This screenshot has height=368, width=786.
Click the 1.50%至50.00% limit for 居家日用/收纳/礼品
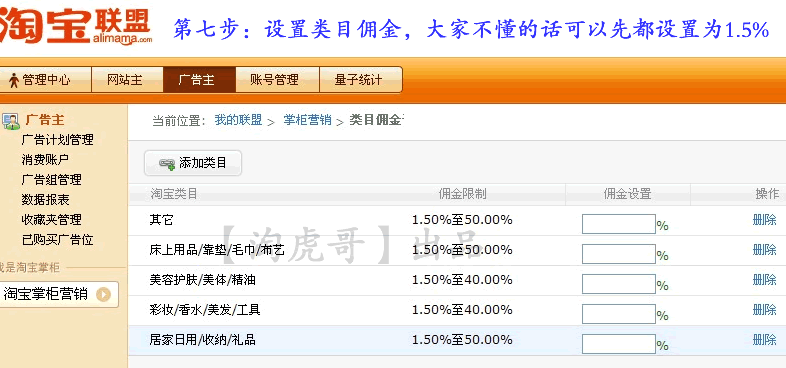(462, 340)
